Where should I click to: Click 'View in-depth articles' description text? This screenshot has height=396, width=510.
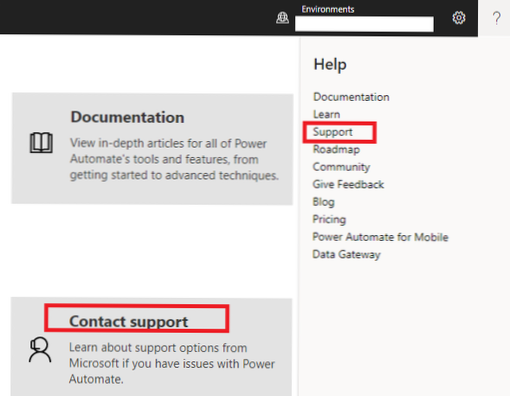coord(174,159)
